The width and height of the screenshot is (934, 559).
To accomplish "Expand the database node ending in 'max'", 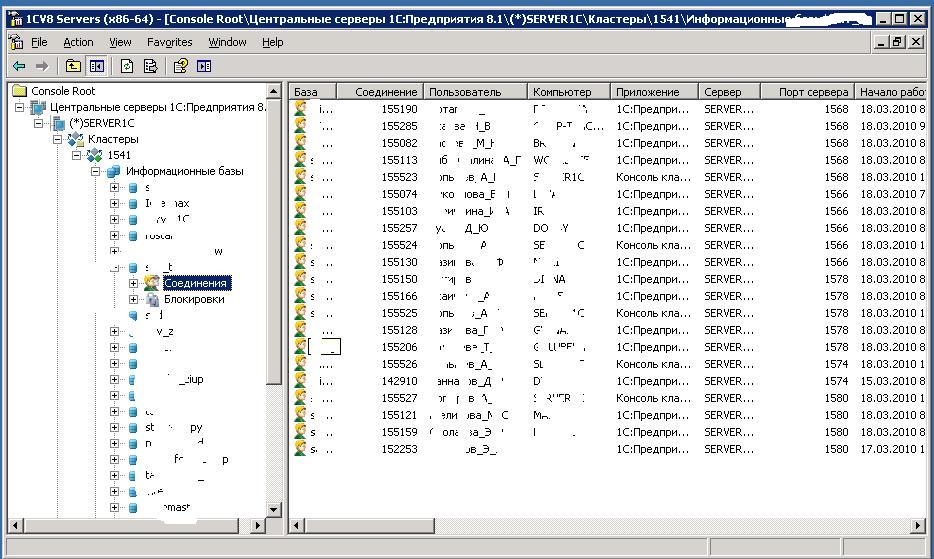I will (x=114, y=203).
